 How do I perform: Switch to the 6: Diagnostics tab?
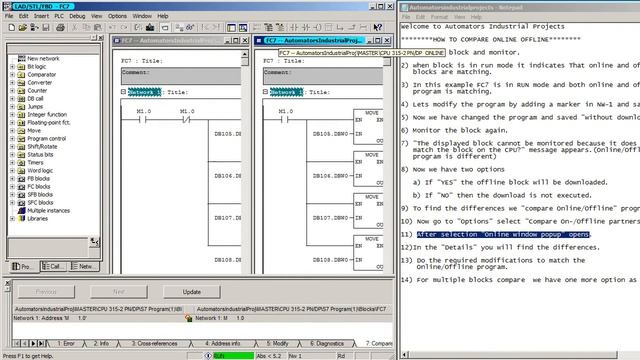tap(327, 344)
